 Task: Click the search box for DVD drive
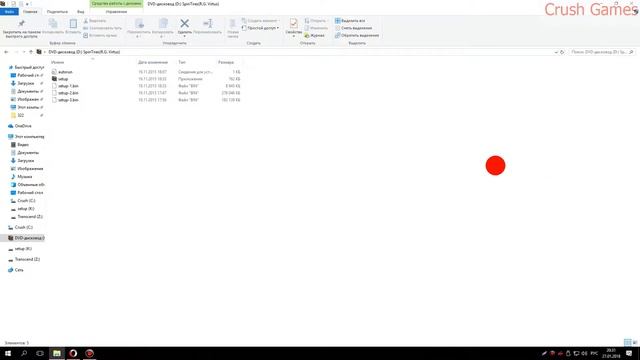601,52
